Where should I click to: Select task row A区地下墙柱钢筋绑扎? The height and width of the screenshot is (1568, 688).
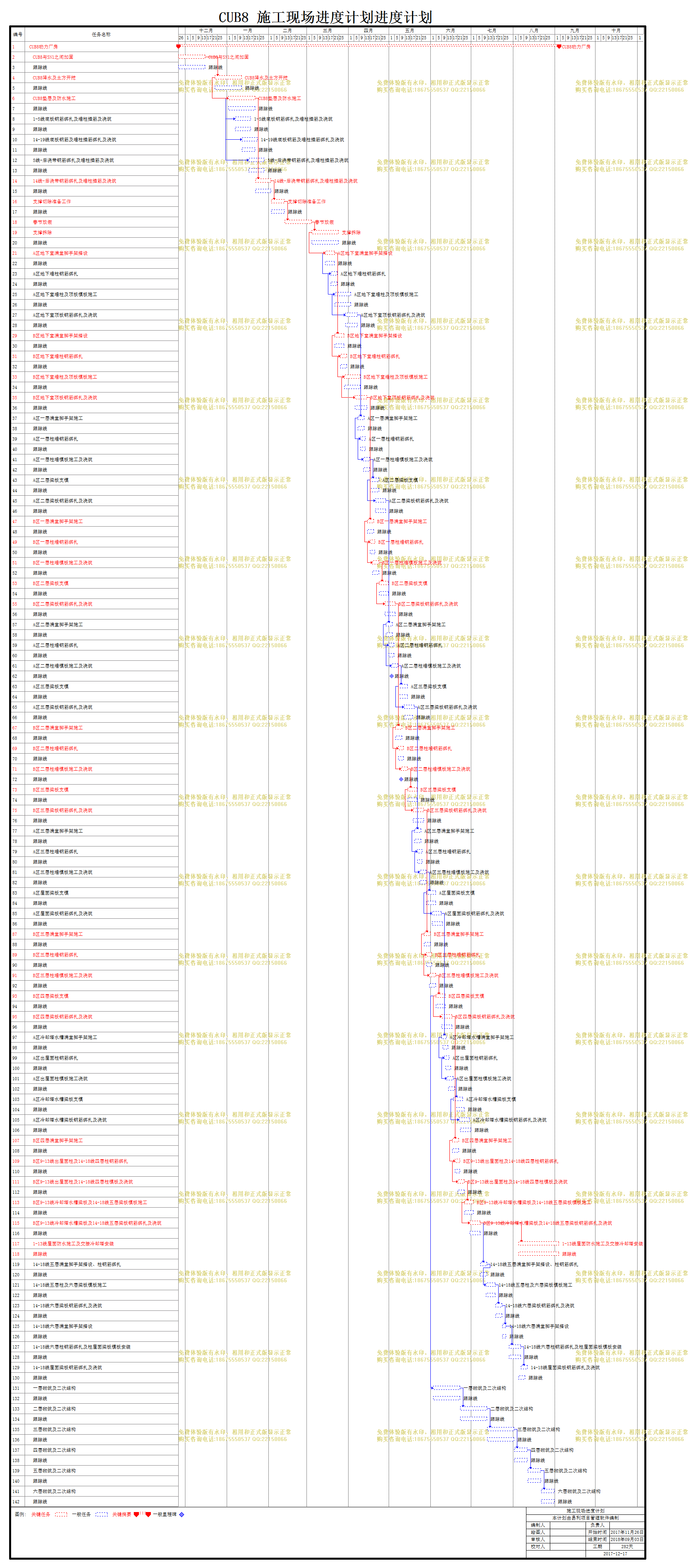pos(94,274)
